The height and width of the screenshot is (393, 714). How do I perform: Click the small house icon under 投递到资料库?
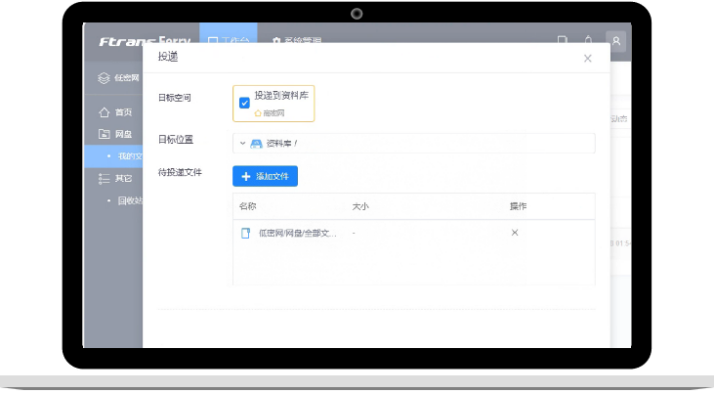[x=258, y=113]
